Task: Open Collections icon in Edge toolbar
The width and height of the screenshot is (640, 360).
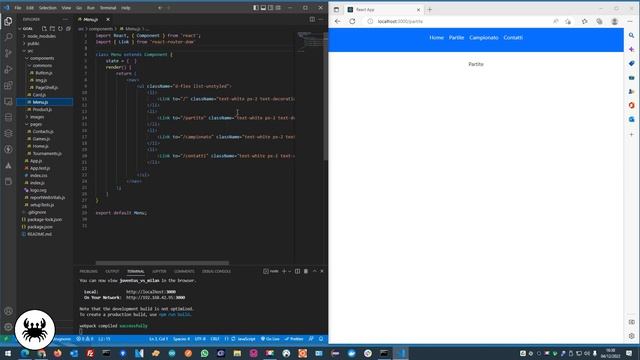Action: pyautogui.click(x=599, y=21)
